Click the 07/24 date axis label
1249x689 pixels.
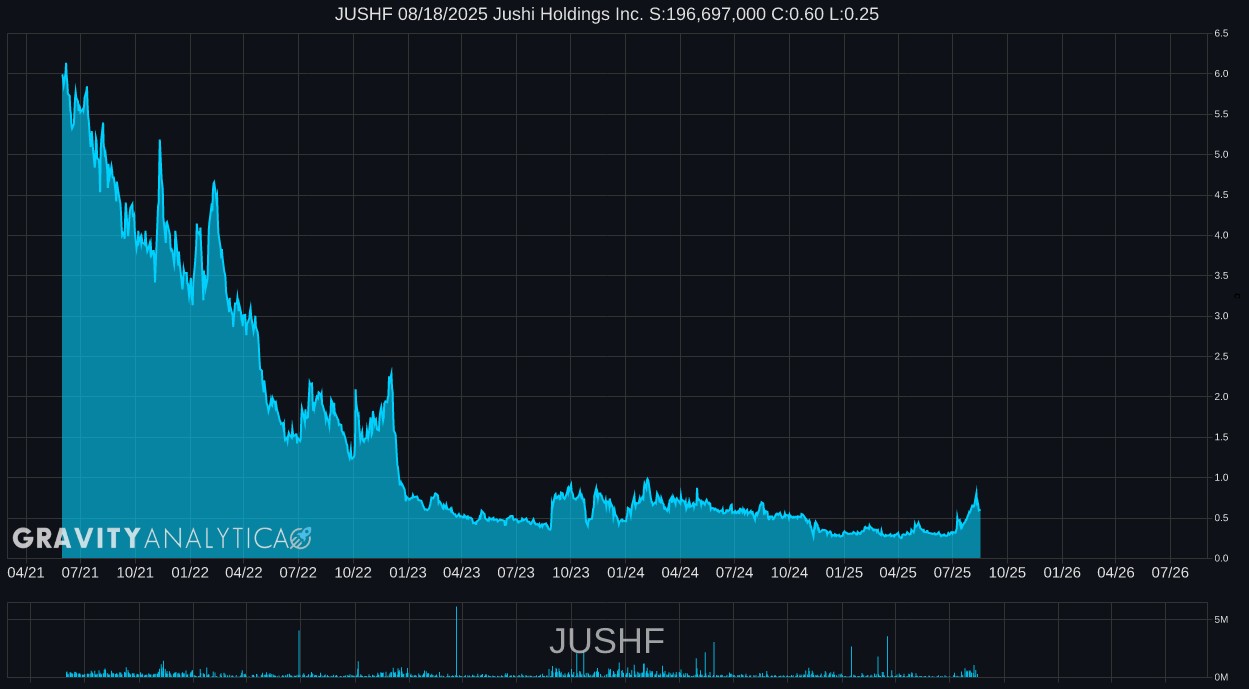point(734,572)
